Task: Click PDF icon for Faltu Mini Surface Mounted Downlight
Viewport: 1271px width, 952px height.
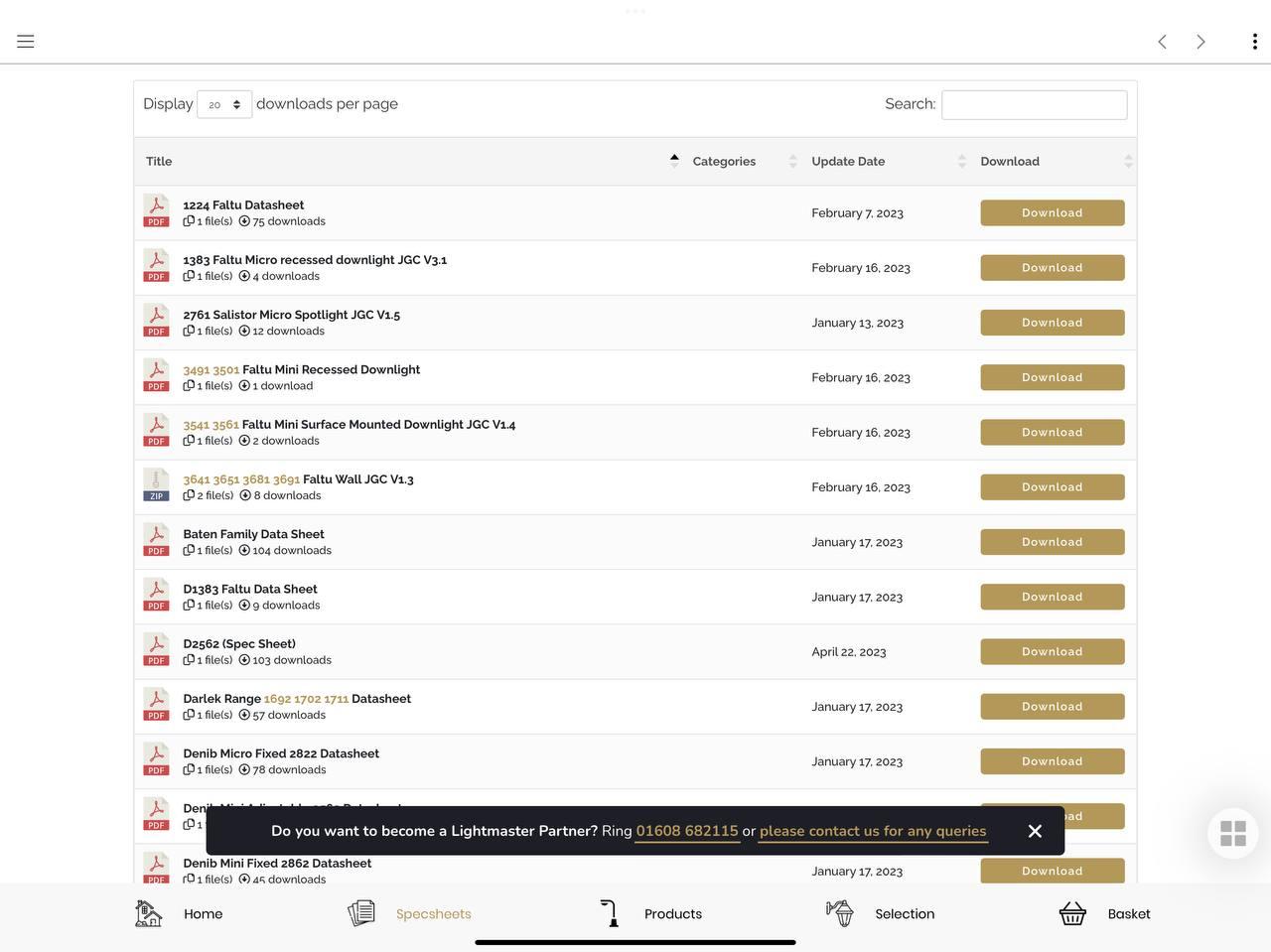Action: point(156,430)
